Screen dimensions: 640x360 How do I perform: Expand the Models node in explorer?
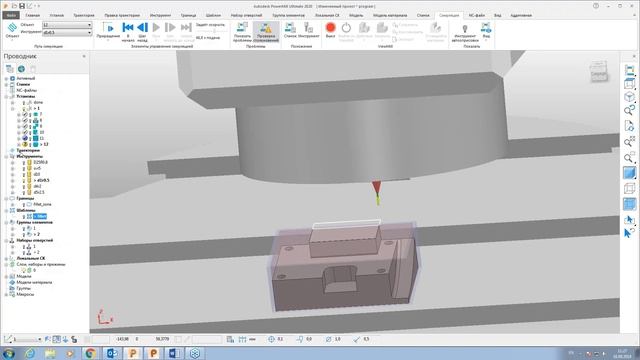pyautogui.click(x=6, y=276)
